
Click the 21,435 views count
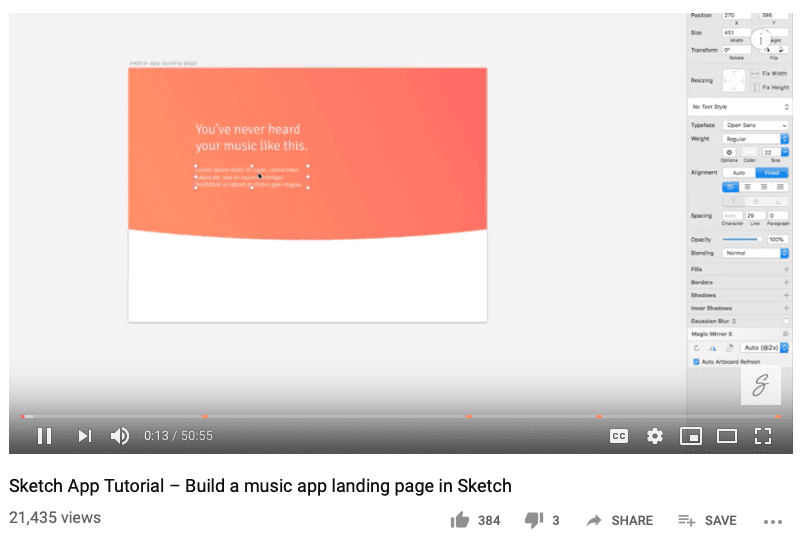pyautogui.click(x=55, y=517)
